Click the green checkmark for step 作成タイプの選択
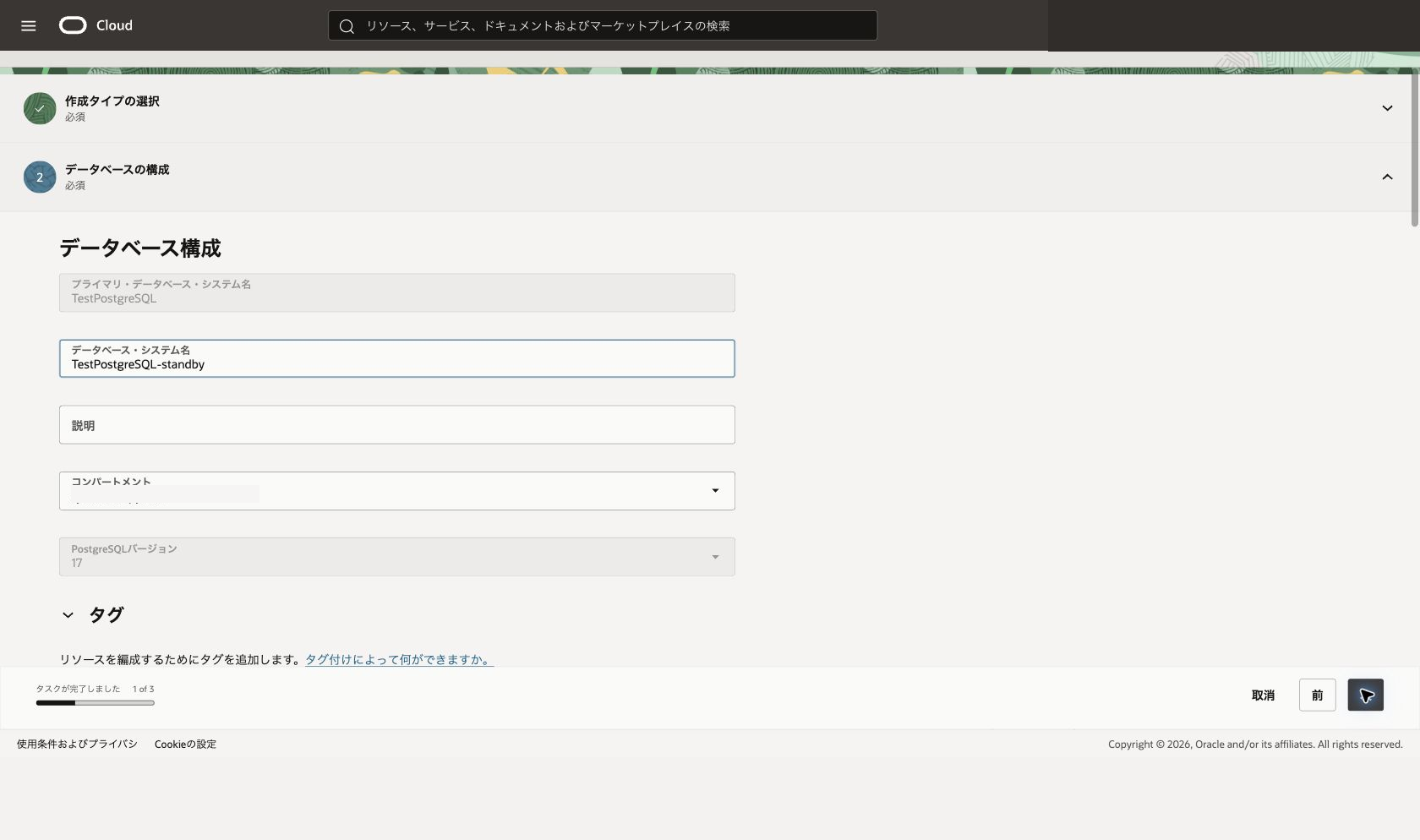This screenshot has width=1420, height=840. click(x=40, y=108)
